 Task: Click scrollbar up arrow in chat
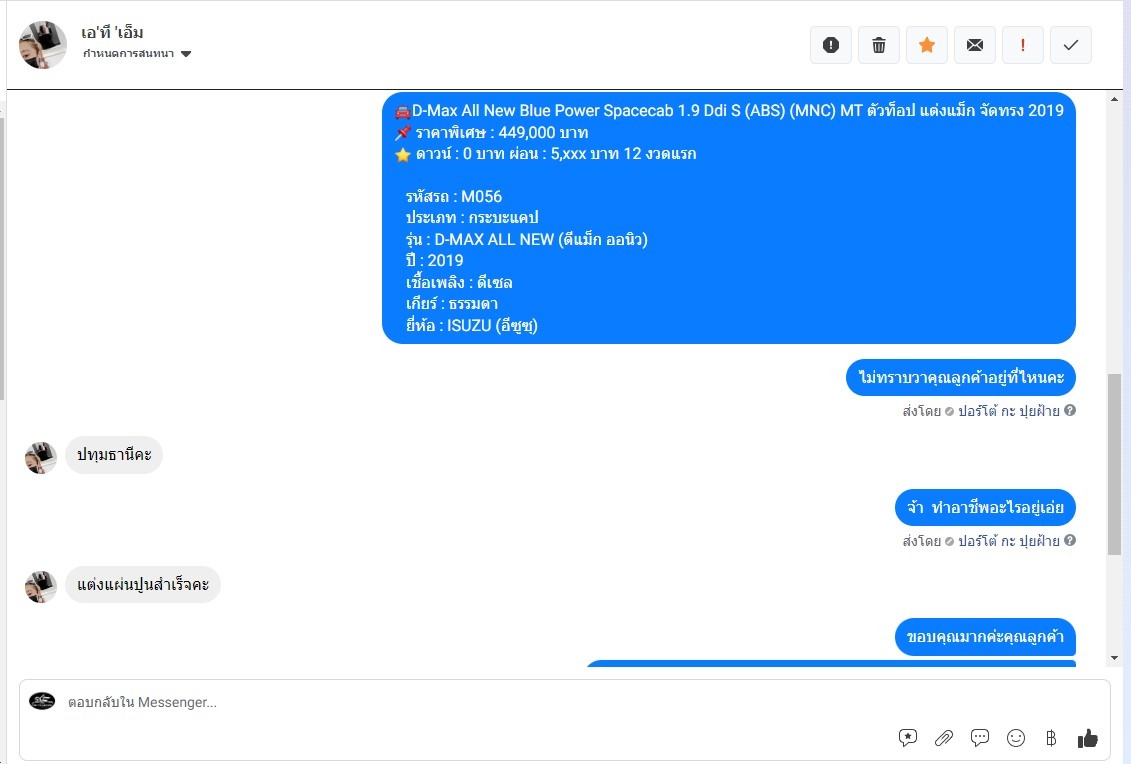(x=1115, y=99)
